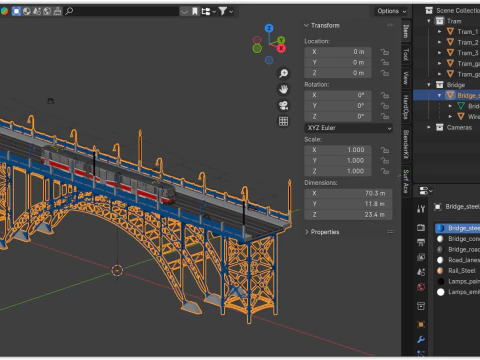Lock the Location Z value
This screenshot has height=360, width=480.
click(x=385, y=73)
